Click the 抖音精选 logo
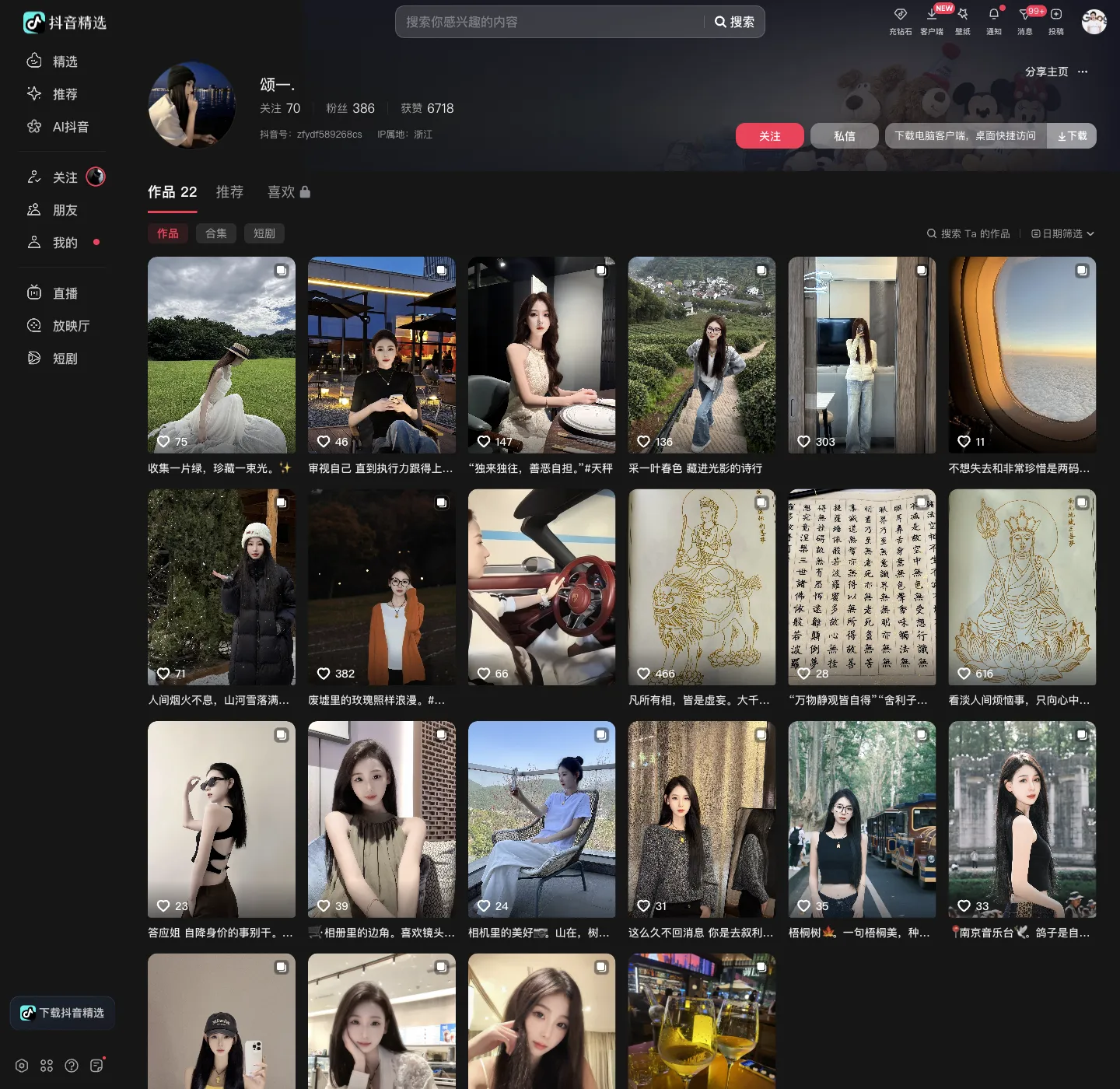1120x1089 pixels. point(65,23)
